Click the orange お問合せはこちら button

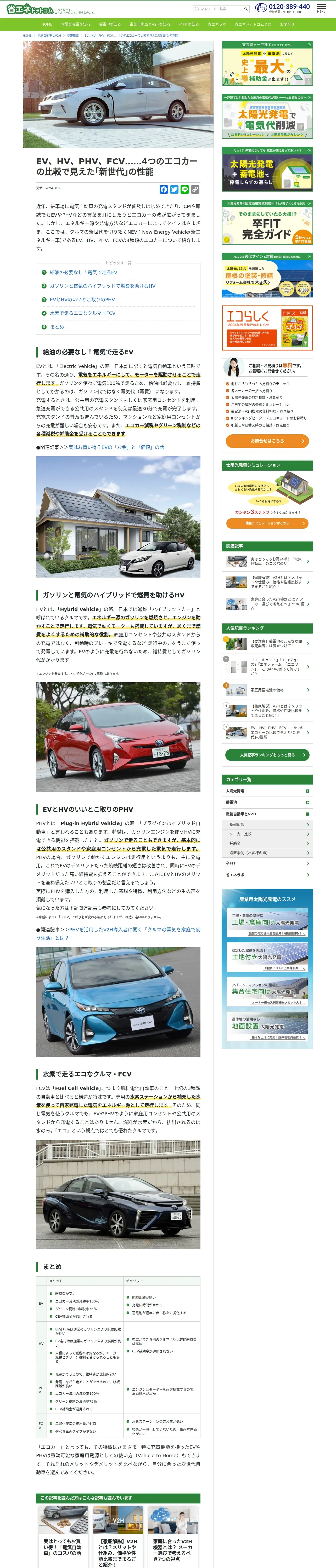point(267,441)
